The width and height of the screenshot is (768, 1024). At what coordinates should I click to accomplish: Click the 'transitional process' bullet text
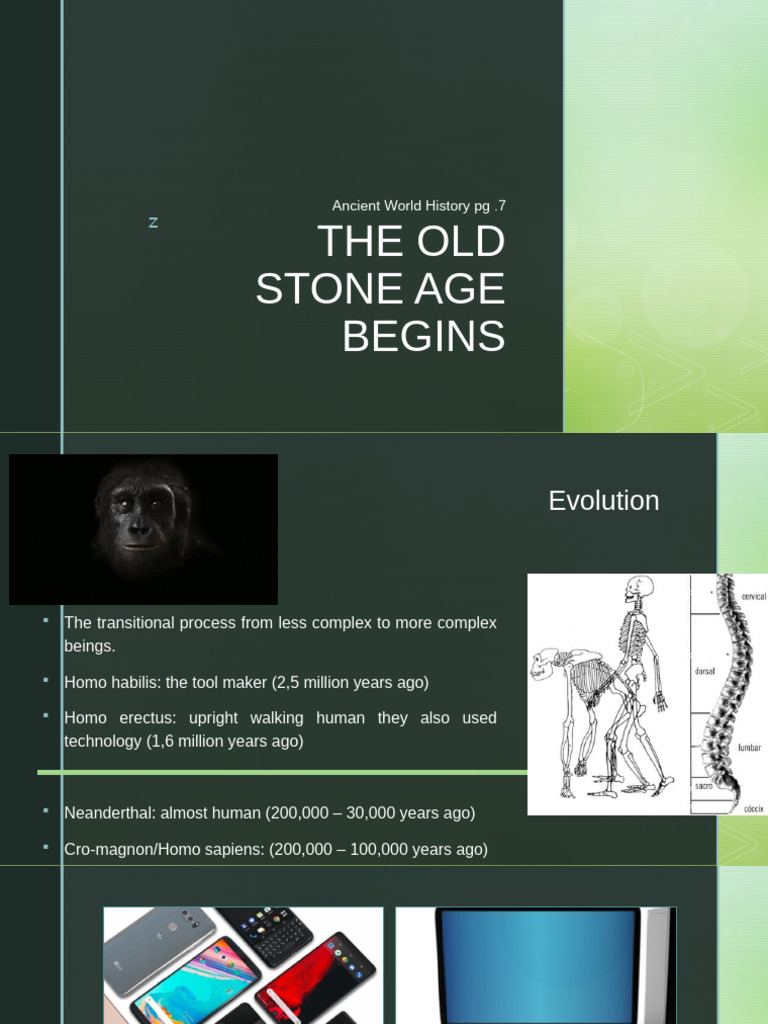[280, 634]
